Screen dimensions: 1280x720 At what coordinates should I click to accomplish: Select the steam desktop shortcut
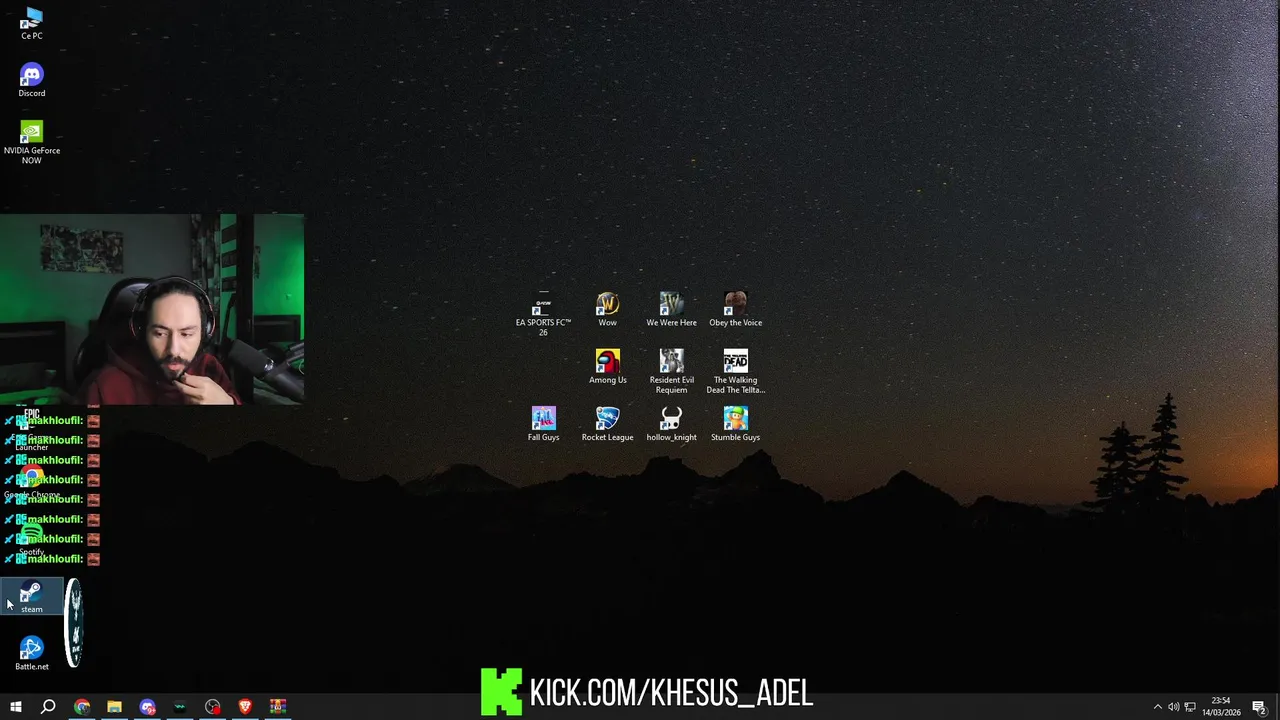click(31, 597)
